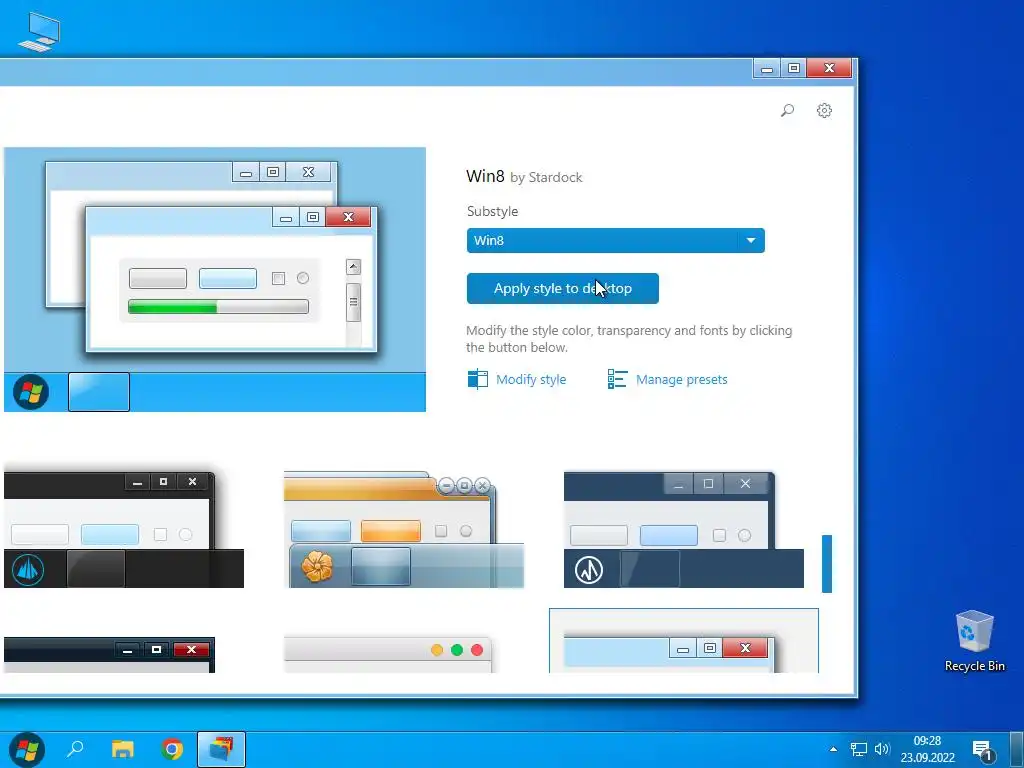Image resolution: width=1024 pixels, height=768 pixels.
Task: Select the computer desktop icon
Action: pos(39,32)
